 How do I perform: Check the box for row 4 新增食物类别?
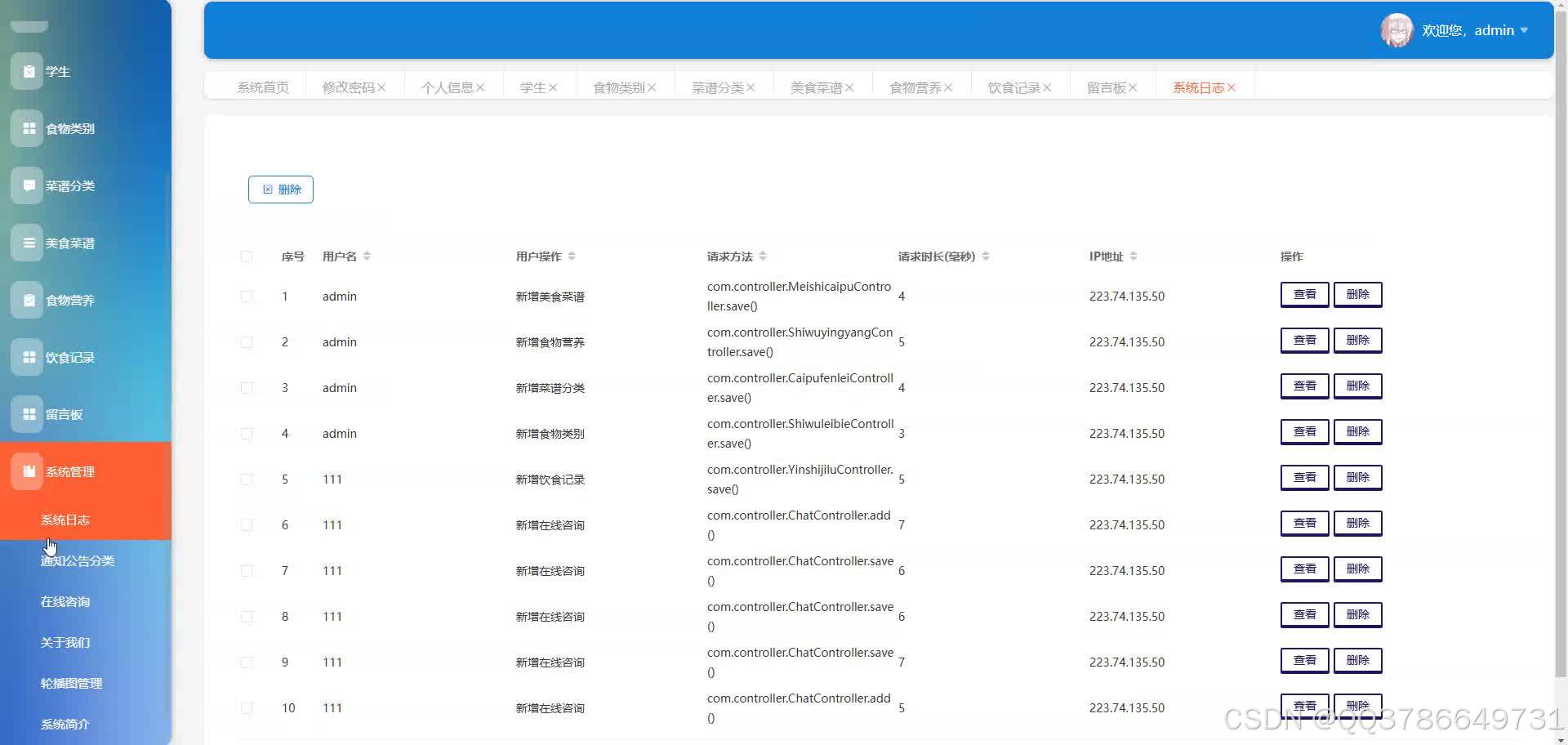click(247, 434)
